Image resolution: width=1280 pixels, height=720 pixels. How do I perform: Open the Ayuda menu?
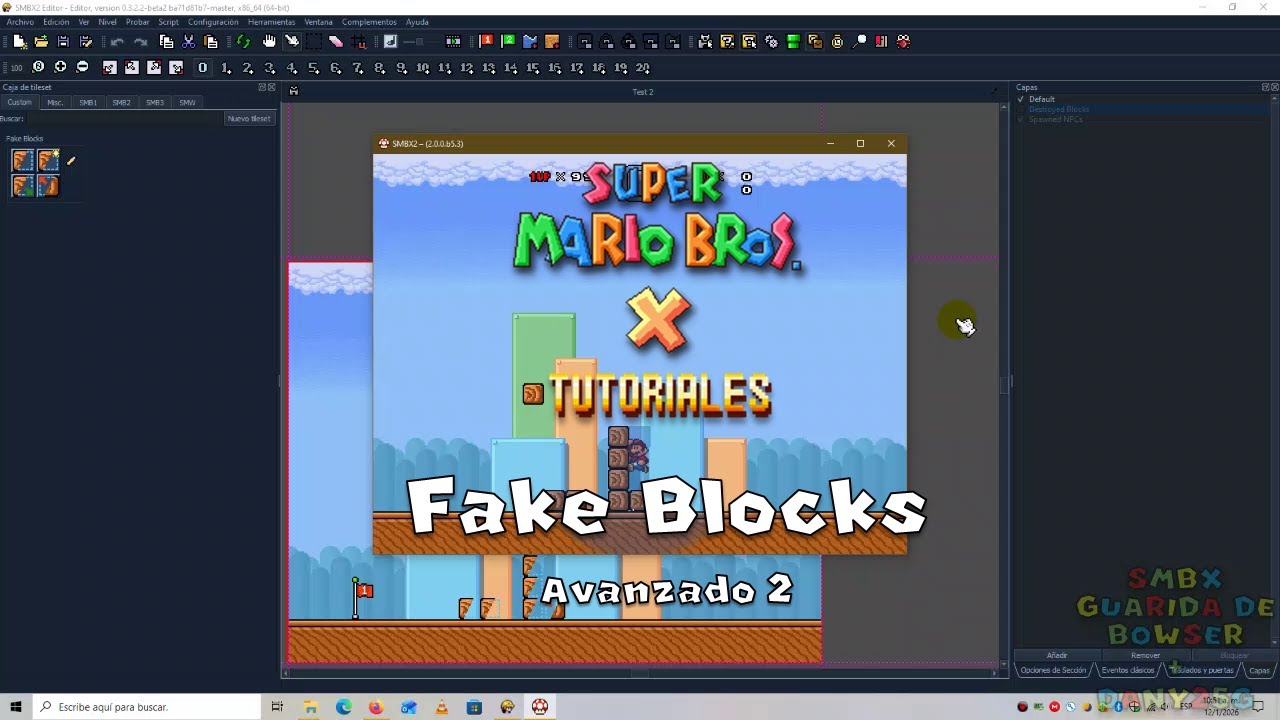[417, 22]
